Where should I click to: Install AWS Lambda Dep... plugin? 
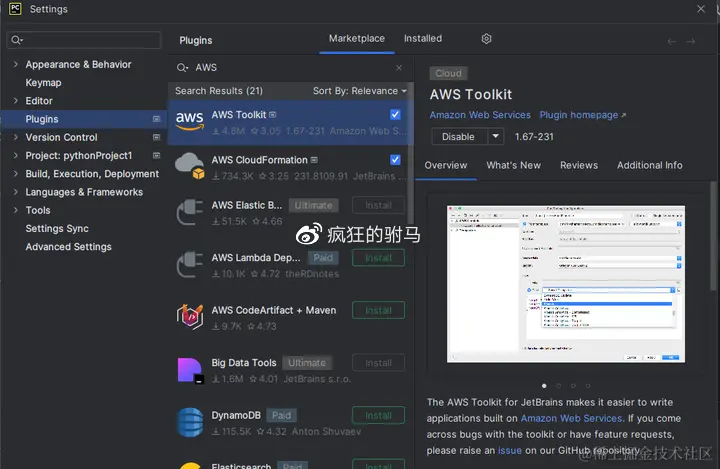[378, 258]
